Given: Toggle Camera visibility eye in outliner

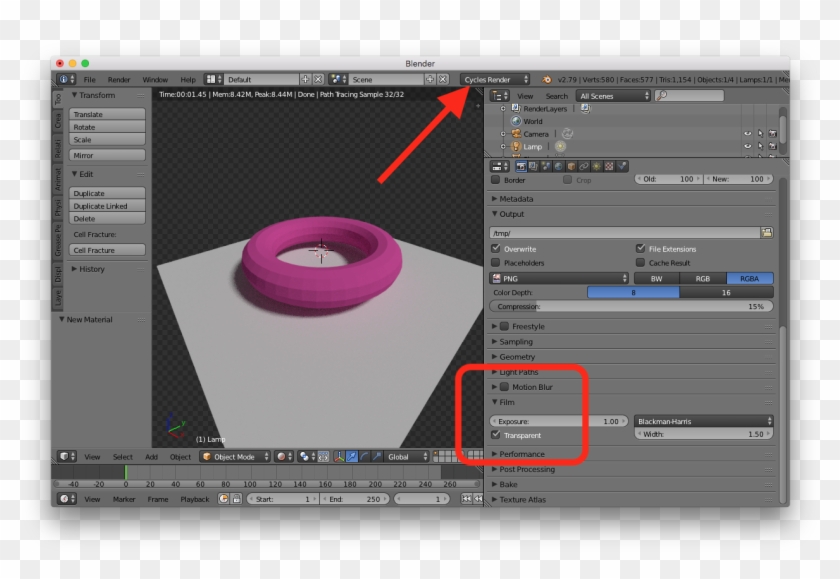Looking at the screenshot, I should (x=747, y=133).
